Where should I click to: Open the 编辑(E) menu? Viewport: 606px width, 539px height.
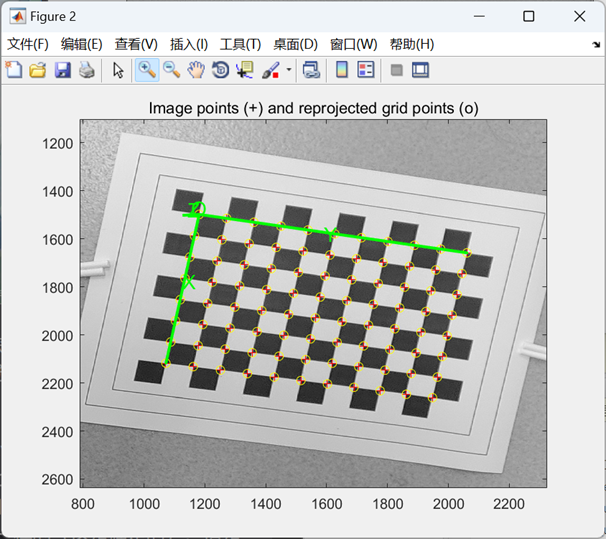[82, 44]
